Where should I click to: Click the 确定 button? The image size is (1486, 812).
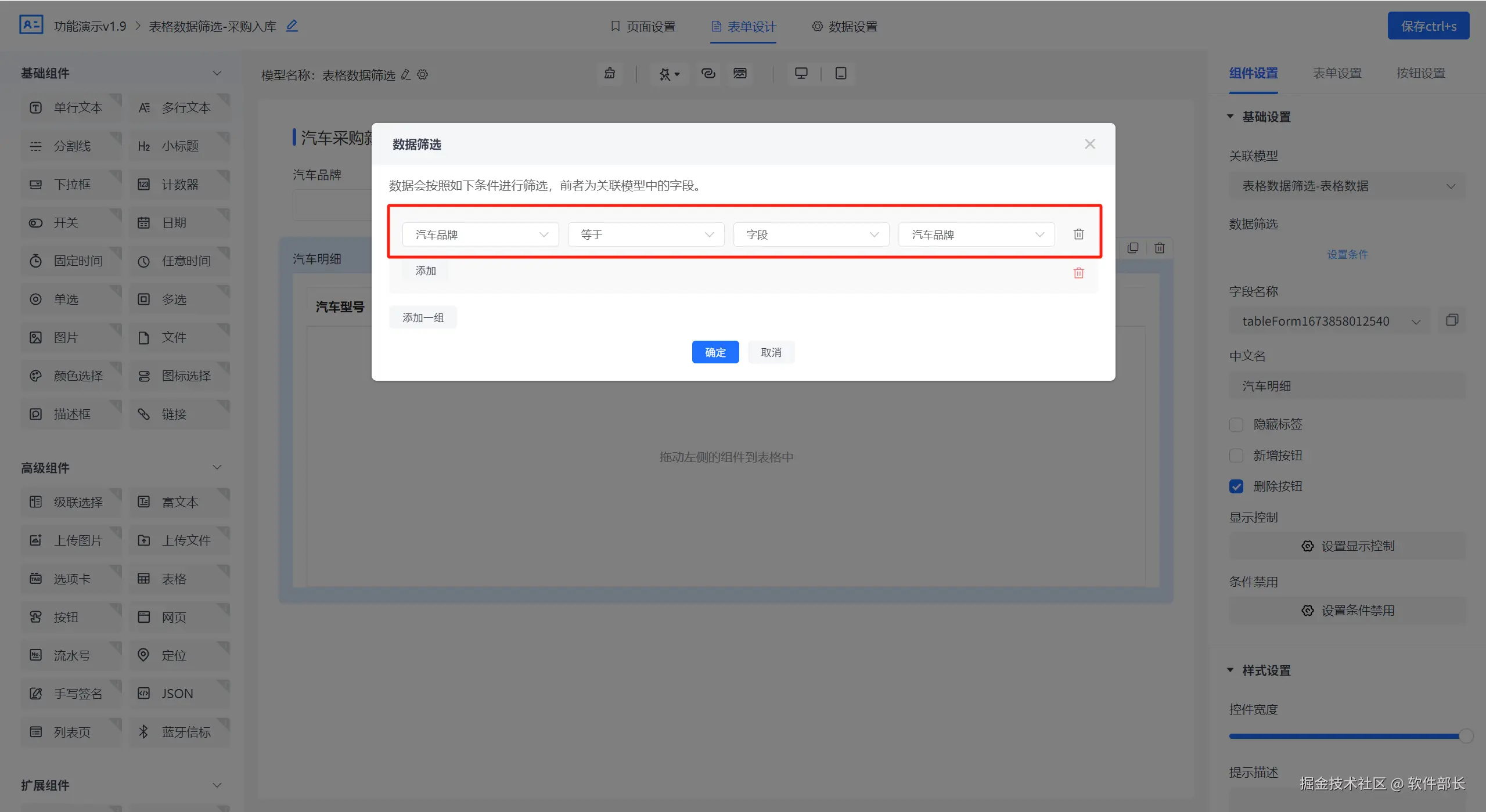[715, 352]
